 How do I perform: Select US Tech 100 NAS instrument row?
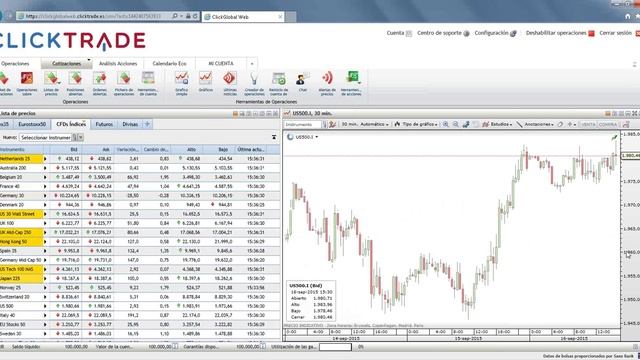(x=140, y=269)
